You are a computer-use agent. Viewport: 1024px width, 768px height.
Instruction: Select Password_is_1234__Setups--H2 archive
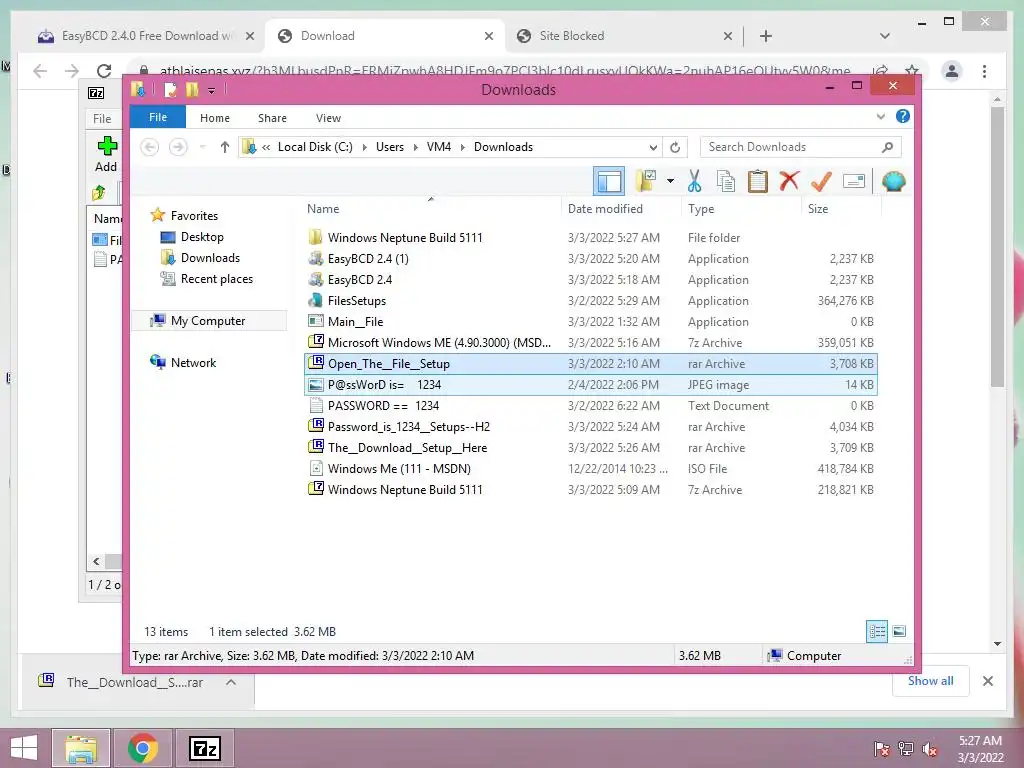point(591,426)
